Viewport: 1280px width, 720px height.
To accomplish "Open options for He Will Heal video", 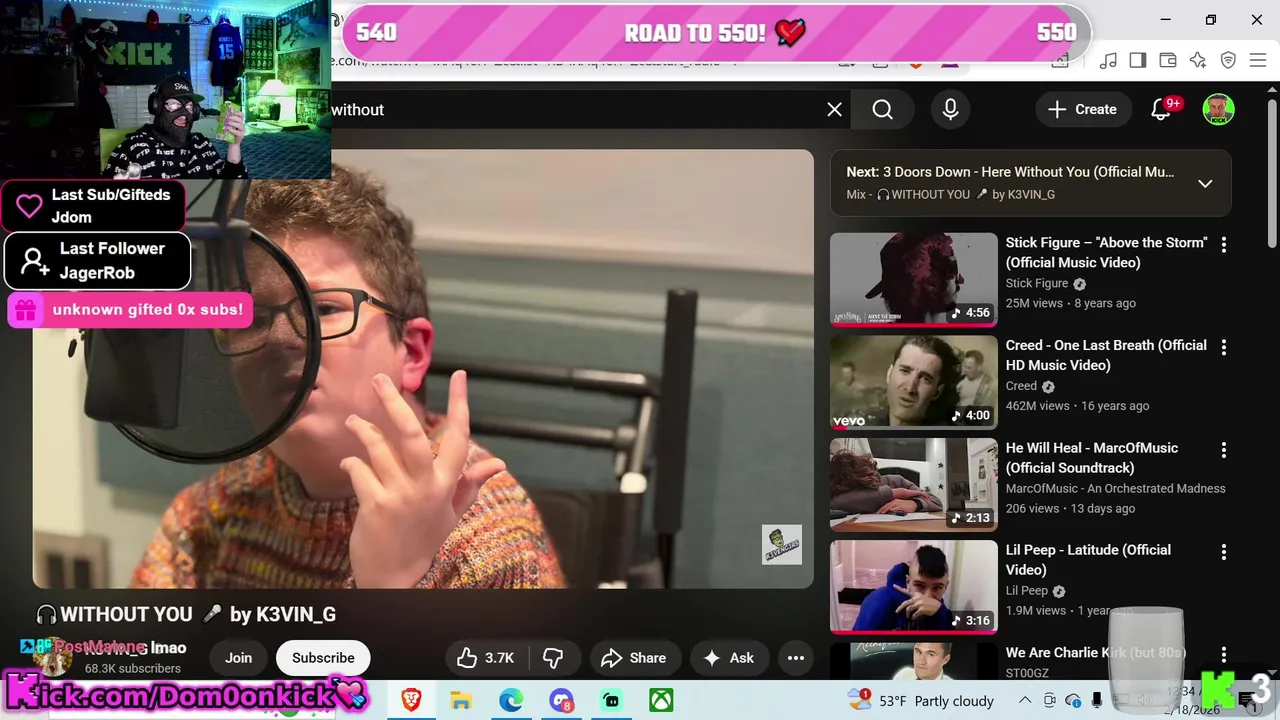I will coord(1223,450).
